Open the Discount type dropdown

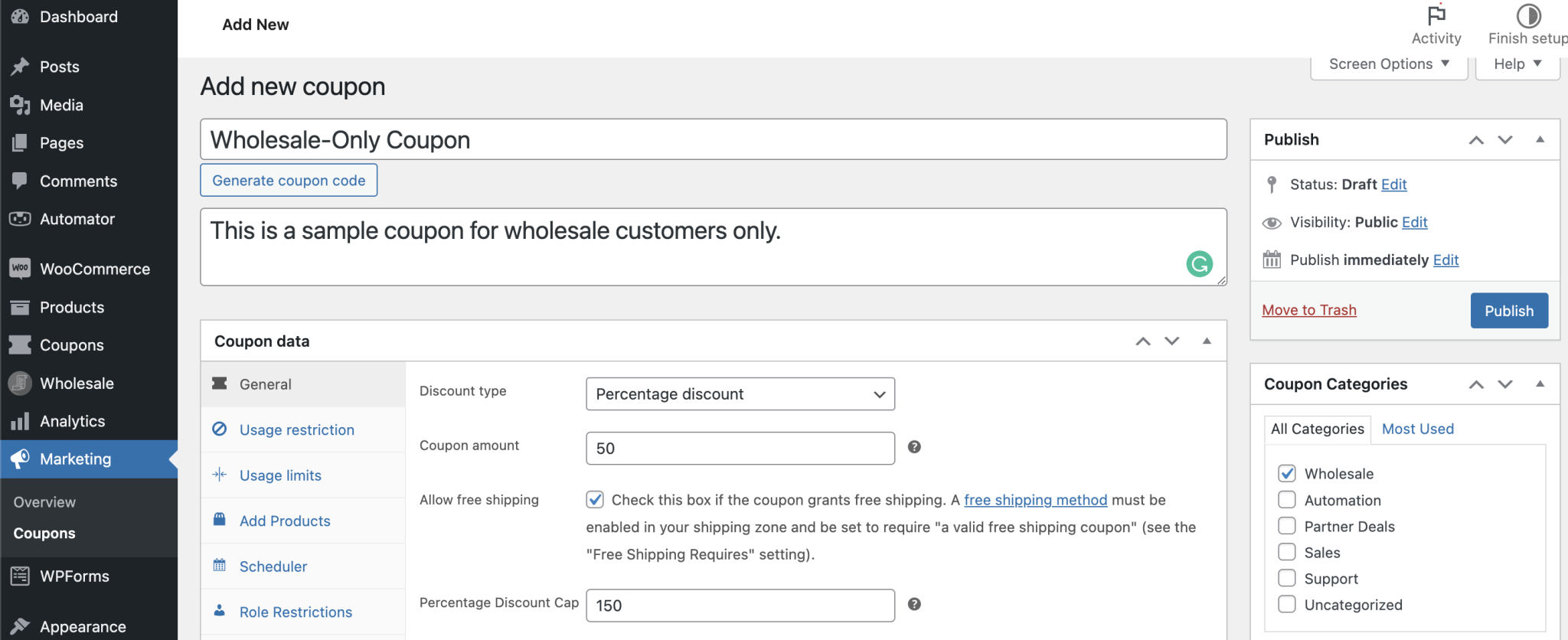pyautogui.click(x=740, y=393)
